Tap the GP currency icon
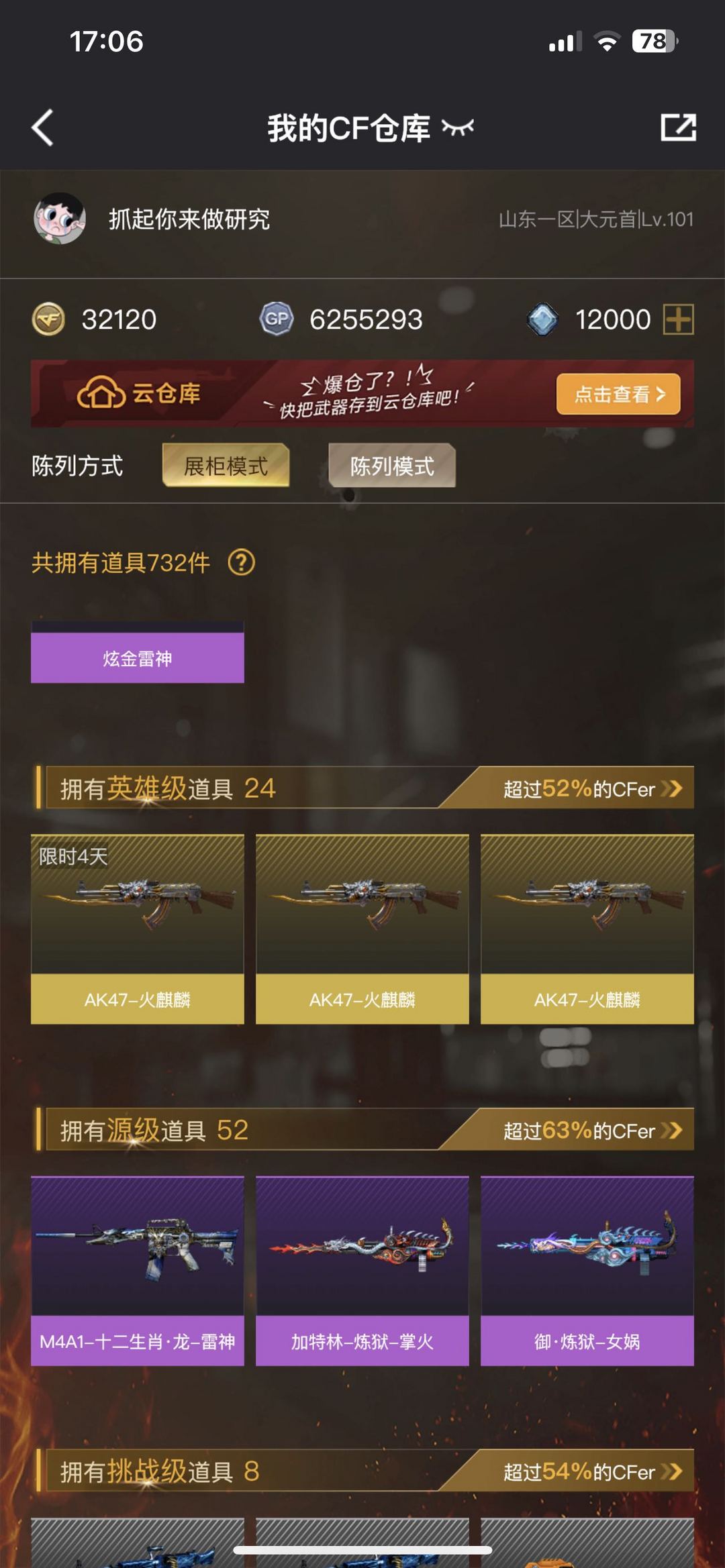 click(277, 319)
